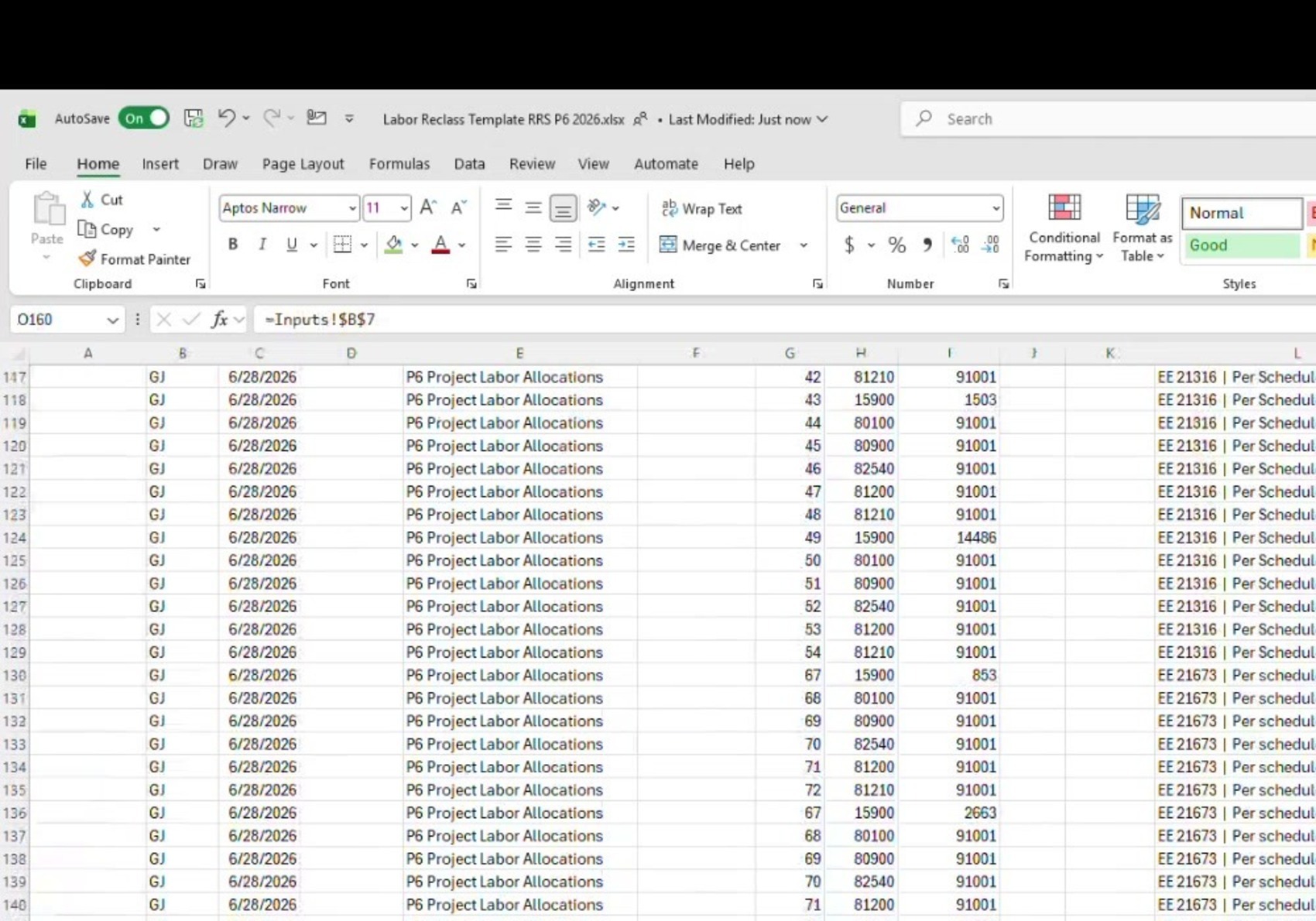
Task: Open the font size dropdown
Action: pos(403,208)
